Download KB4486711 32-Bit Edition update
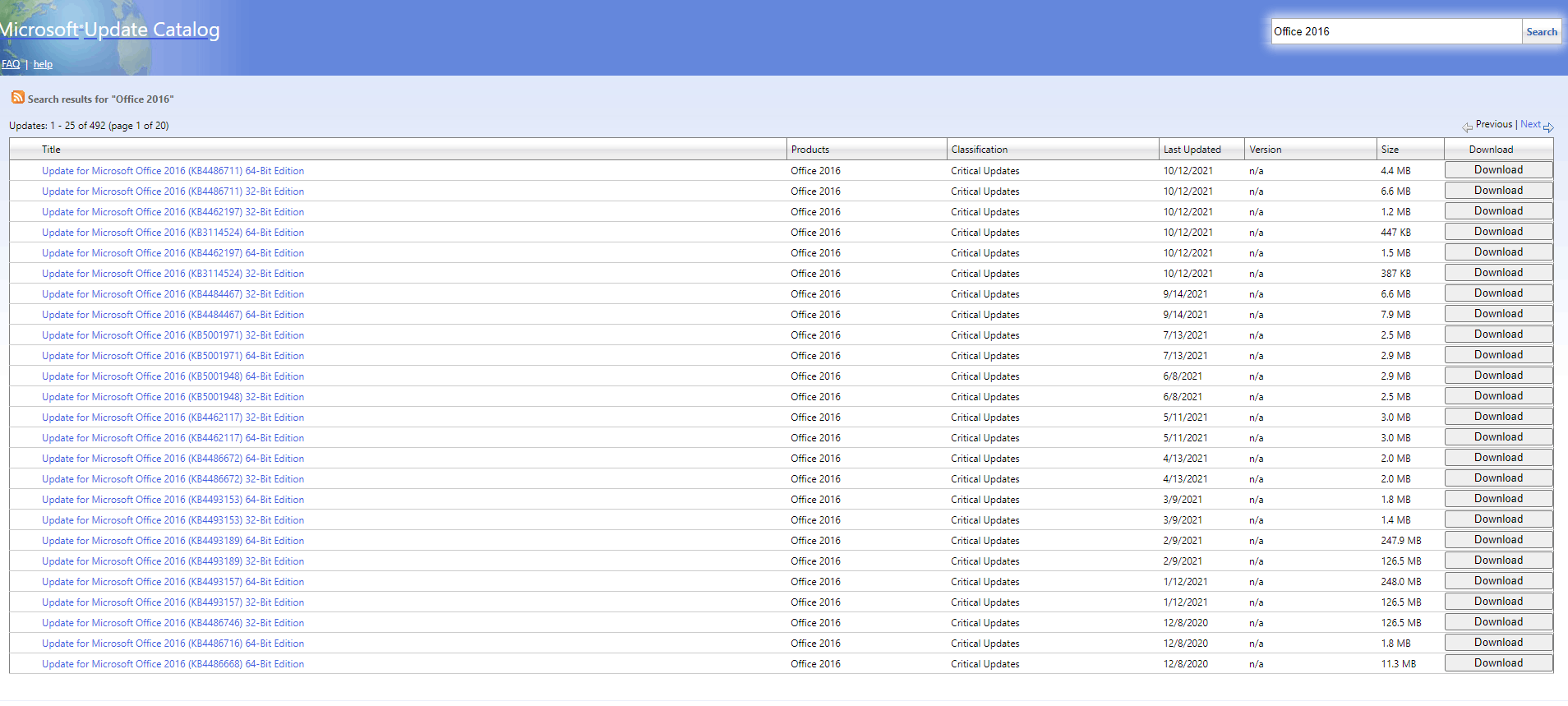Image resolution: width=1568 pixels, height=706 pixels. 1499,191
